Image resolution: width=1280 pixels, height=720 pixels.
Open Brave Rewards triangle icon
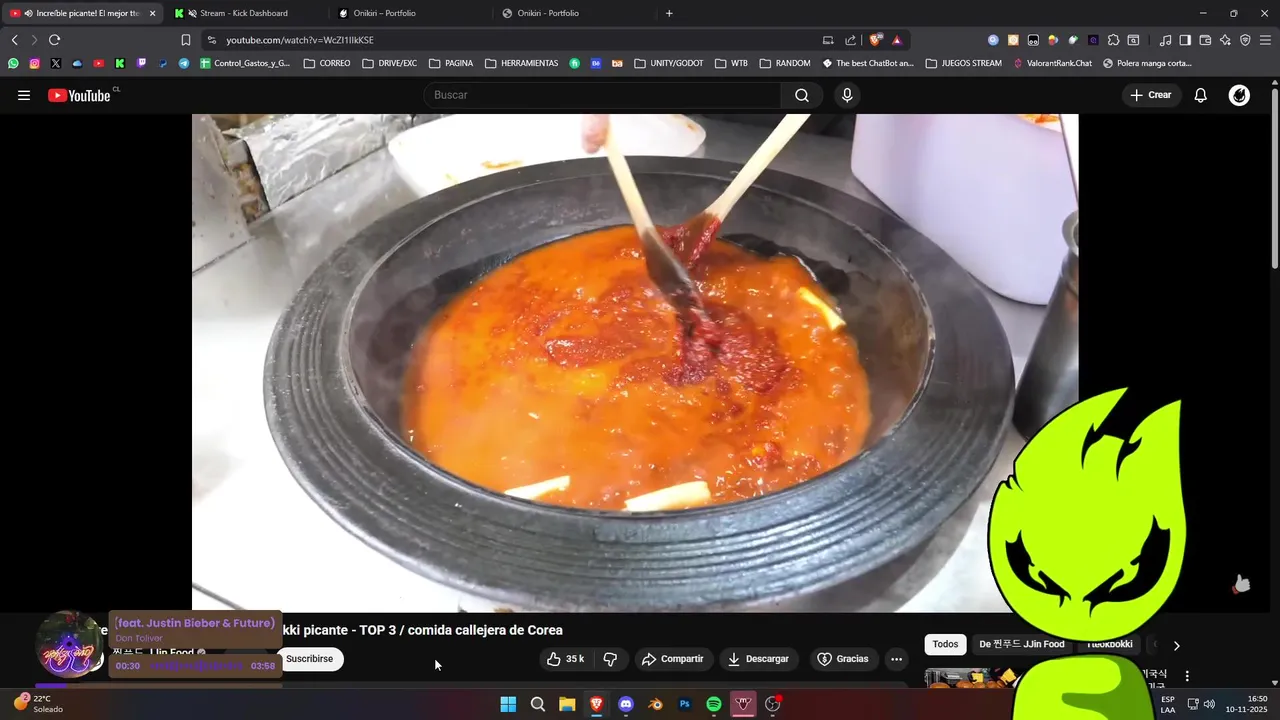click(x=896, y=40)
